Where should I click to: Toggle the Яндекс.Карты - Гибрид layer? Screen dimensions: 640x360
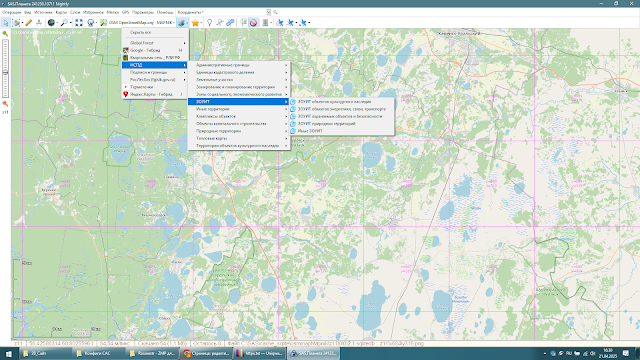point(155,94)
